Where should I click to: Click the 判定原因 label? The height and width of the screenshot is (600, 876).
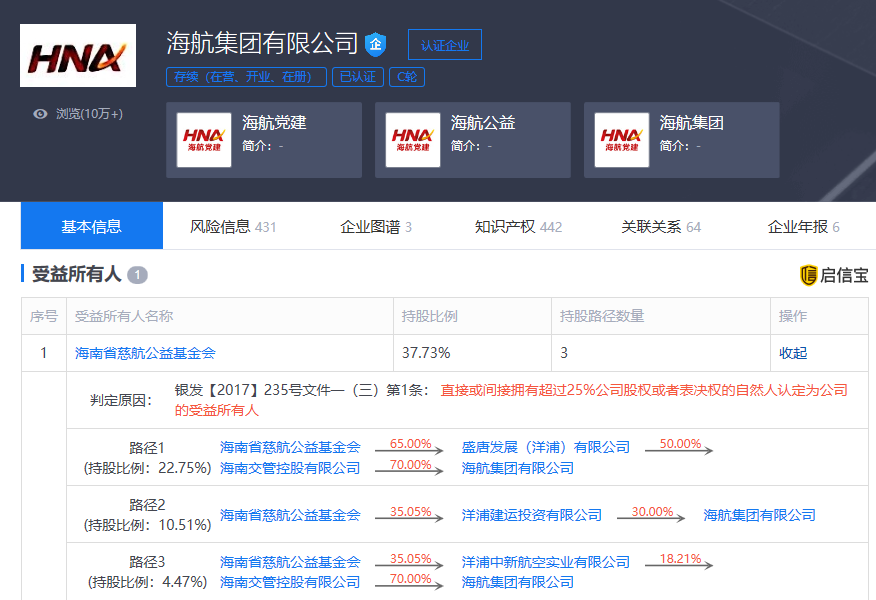[121, 401]
